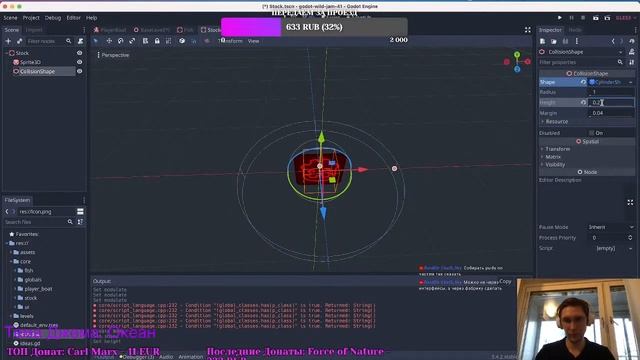The height and width of the screenshot is (360, 640).
Task: Revert Height property reset arrow
Action: coord(583,102)
